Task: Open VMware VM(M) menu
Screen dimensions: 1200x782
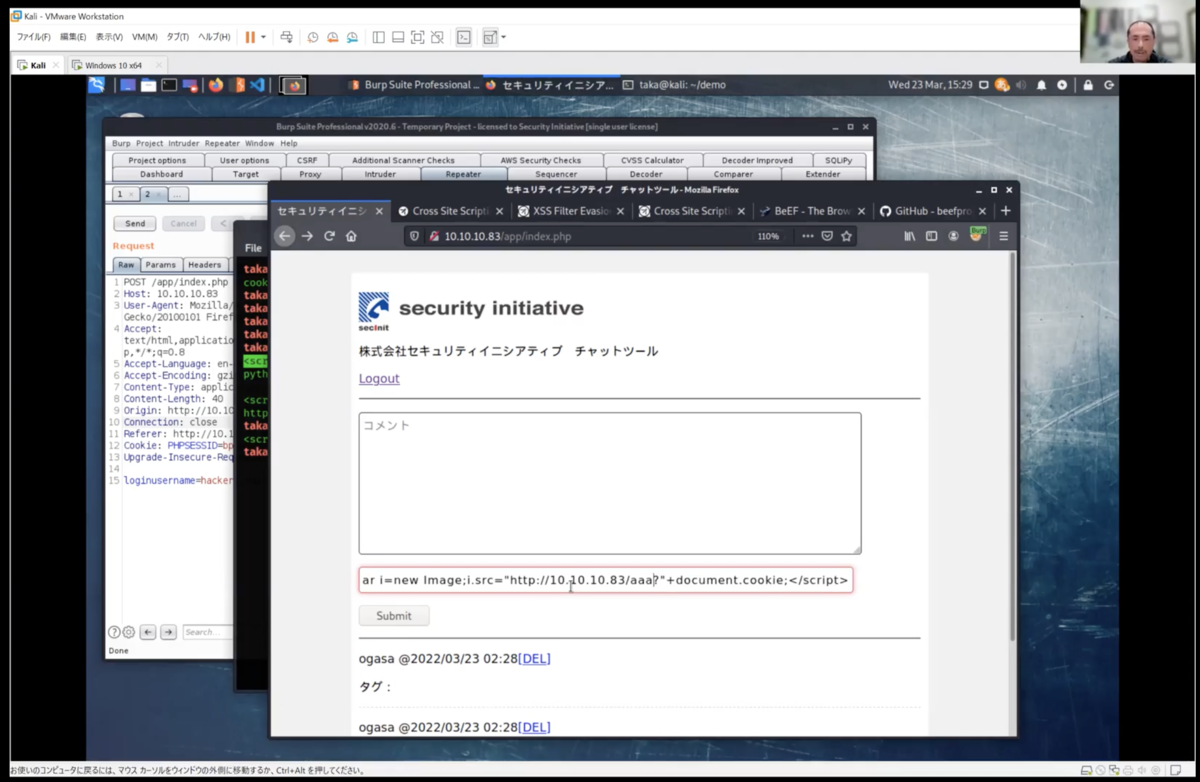Action: pos(145,37)
